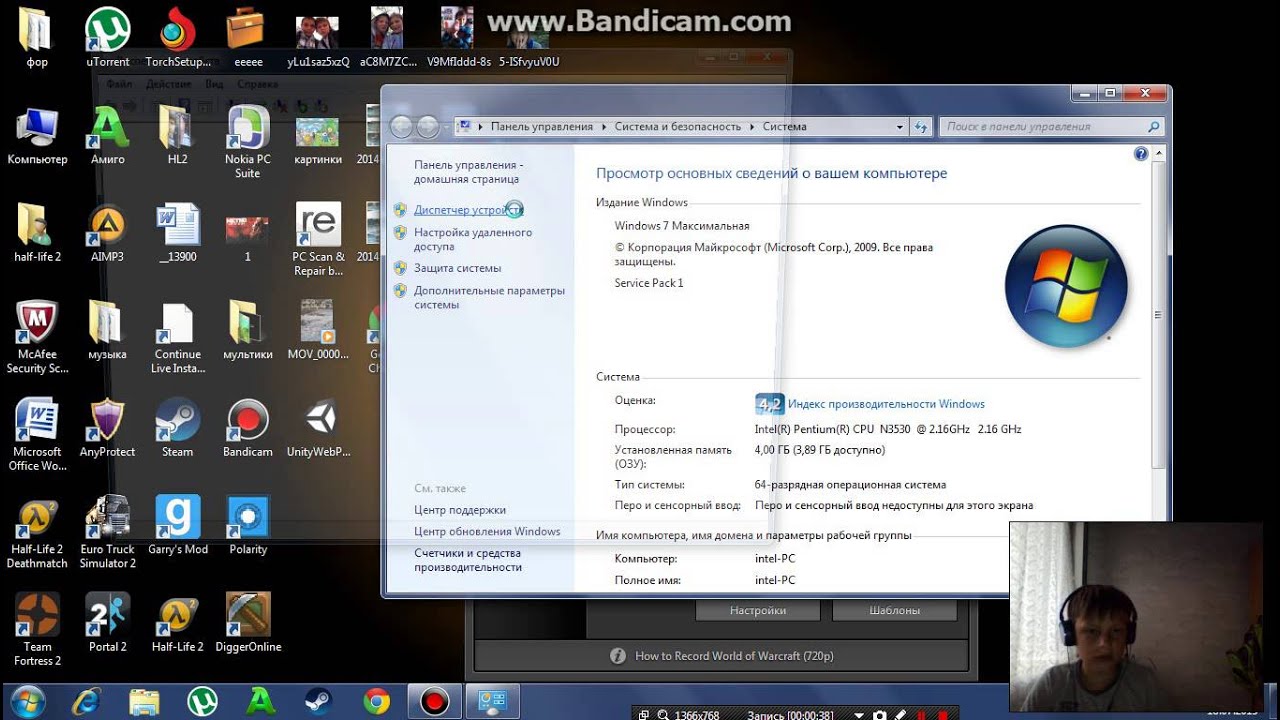This screenshot has width=1280, height=720.
Task: Open 'Настройка удаленного доступа' link
Action: point(473,239)
